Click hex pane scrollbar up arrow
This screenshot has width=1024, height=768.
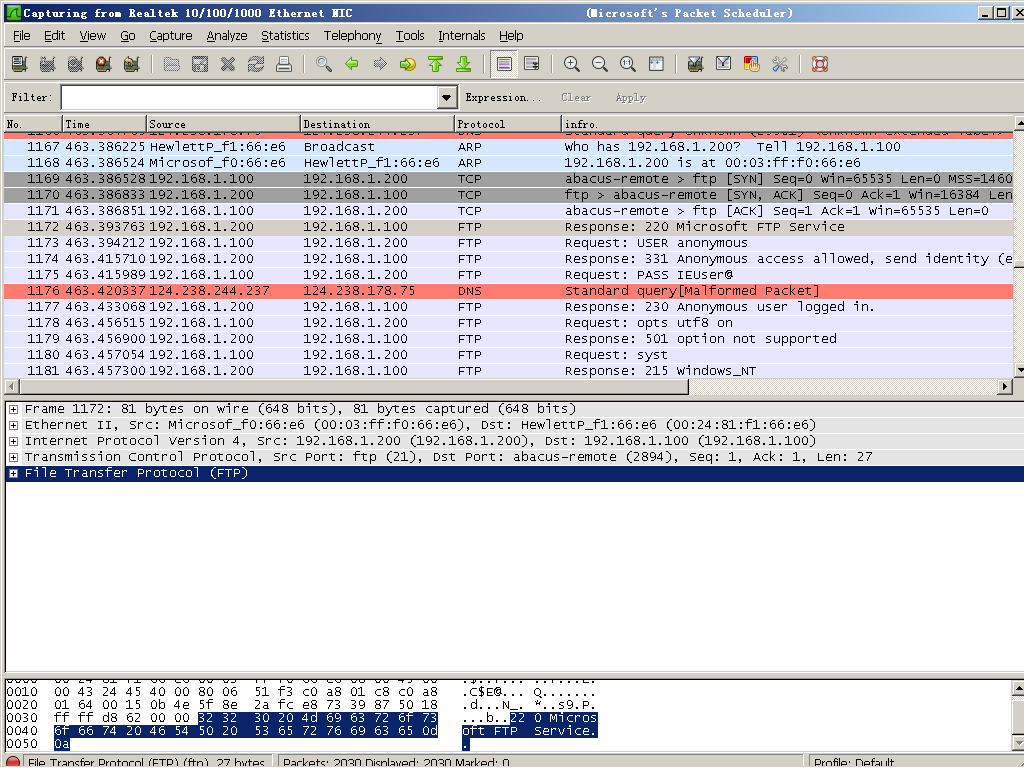pyautogui.click(x=1018, y=688)
